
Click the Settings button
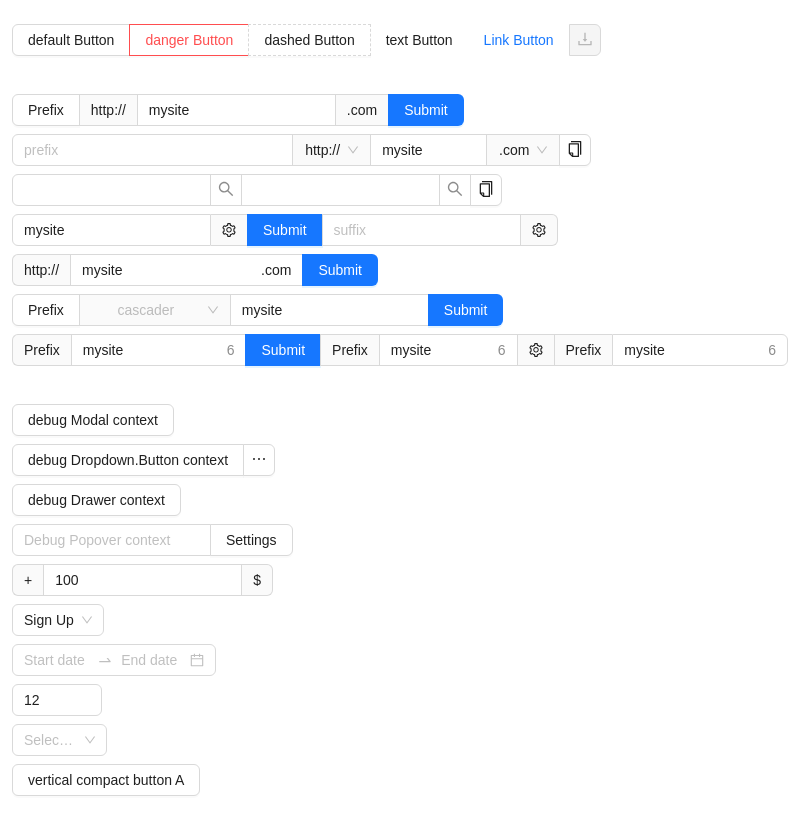click(x=251, y=540)
